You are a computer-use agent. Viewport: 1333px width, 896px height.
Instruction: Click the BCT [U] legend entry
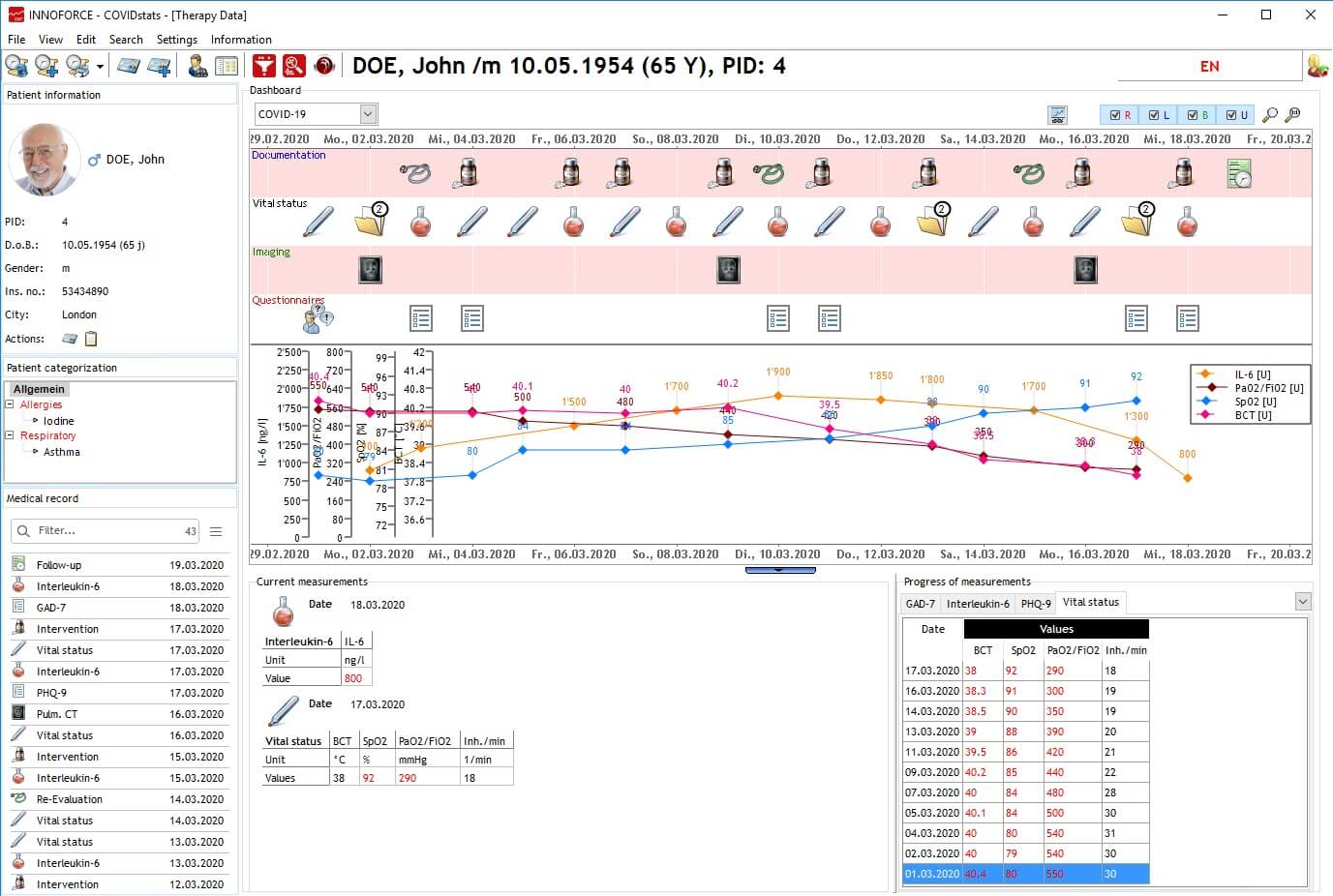[1250, 415]
